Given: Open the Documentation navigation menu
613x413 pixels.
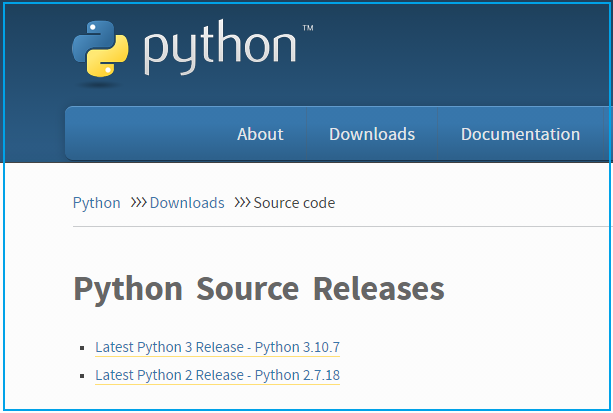Looking at the screenshot, I should [520, 134].
